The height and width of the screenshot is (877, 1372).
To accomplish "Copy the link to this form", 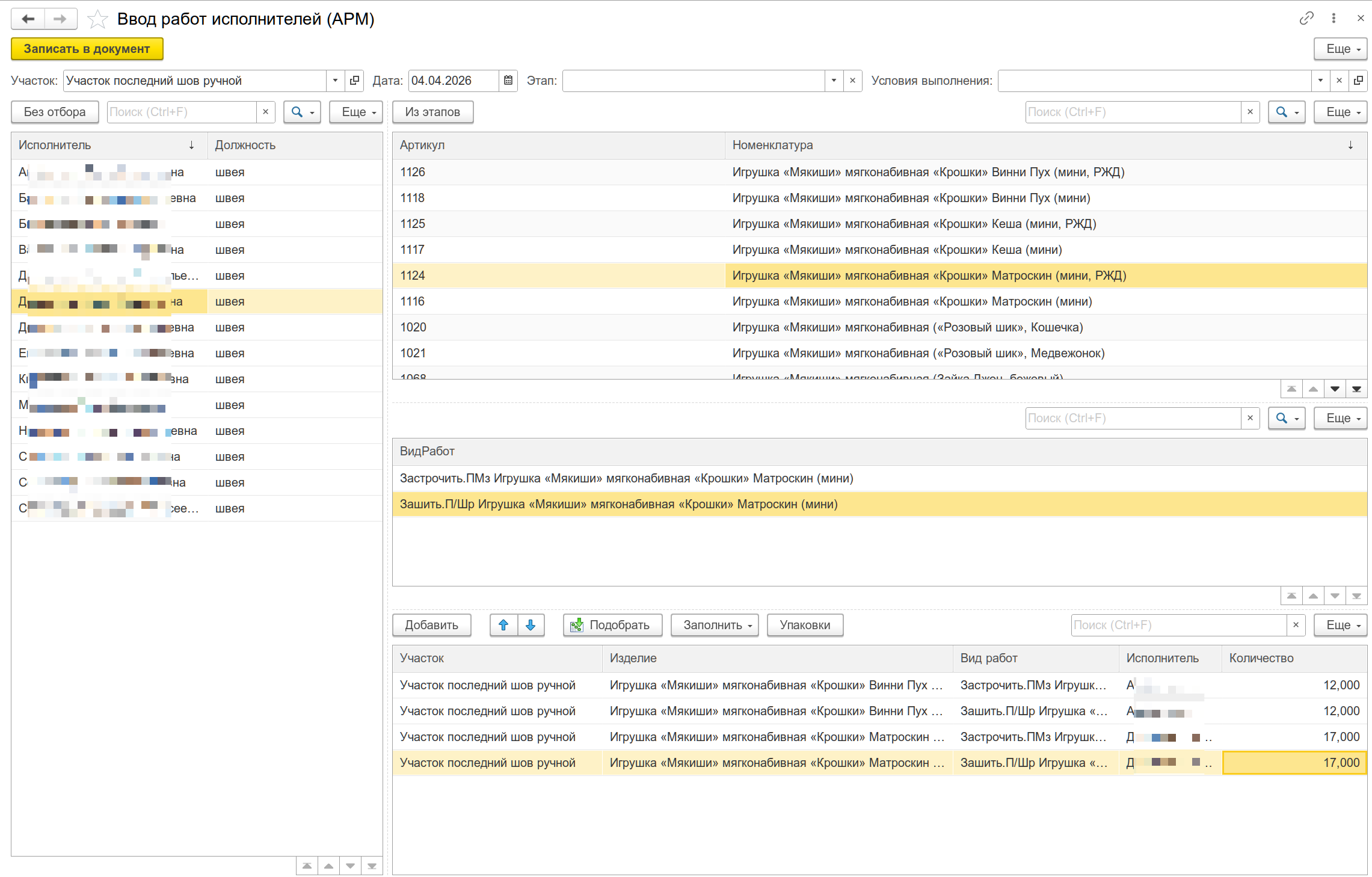I will pyautogui.click(x=1306, y=18).
